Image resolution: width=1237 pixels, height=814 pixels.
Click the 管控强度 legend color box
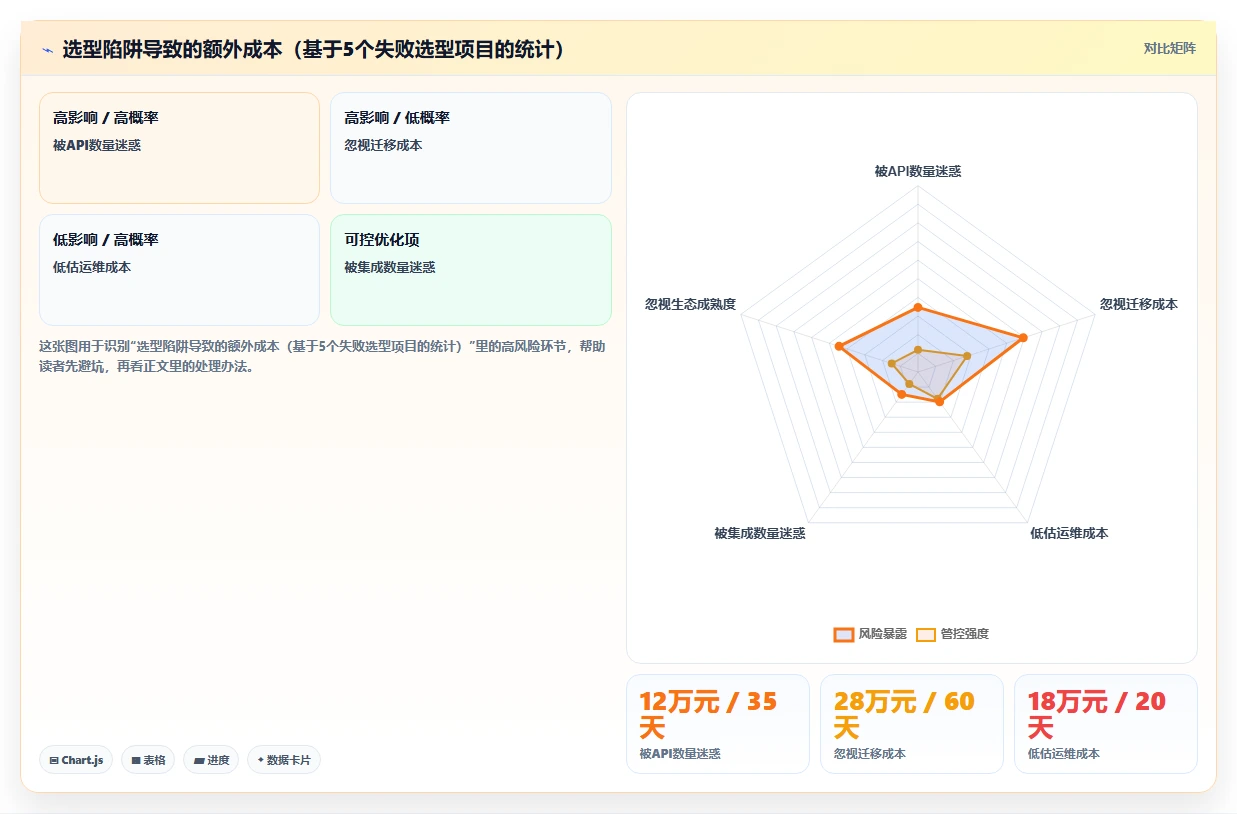[x=926, y=634]
